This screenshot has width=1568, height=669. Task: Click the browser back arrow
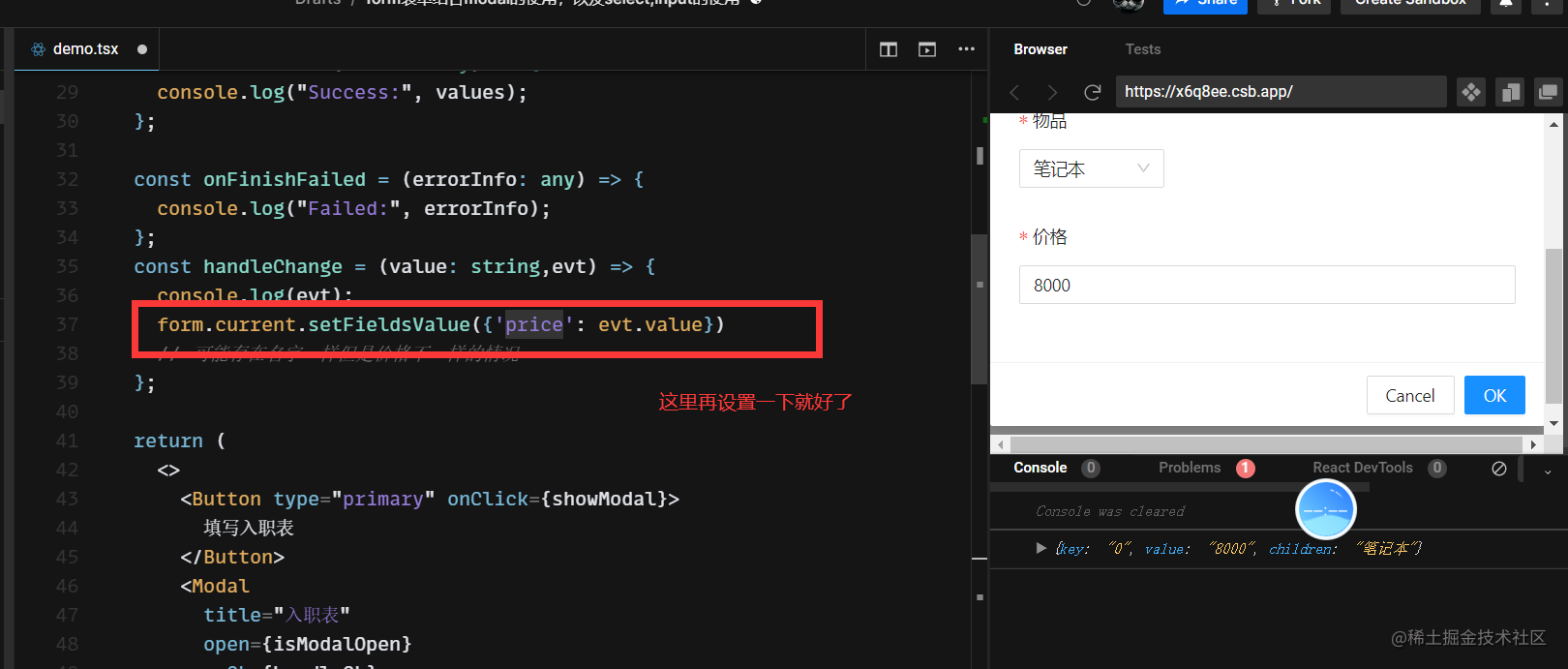click(1014, 92)
